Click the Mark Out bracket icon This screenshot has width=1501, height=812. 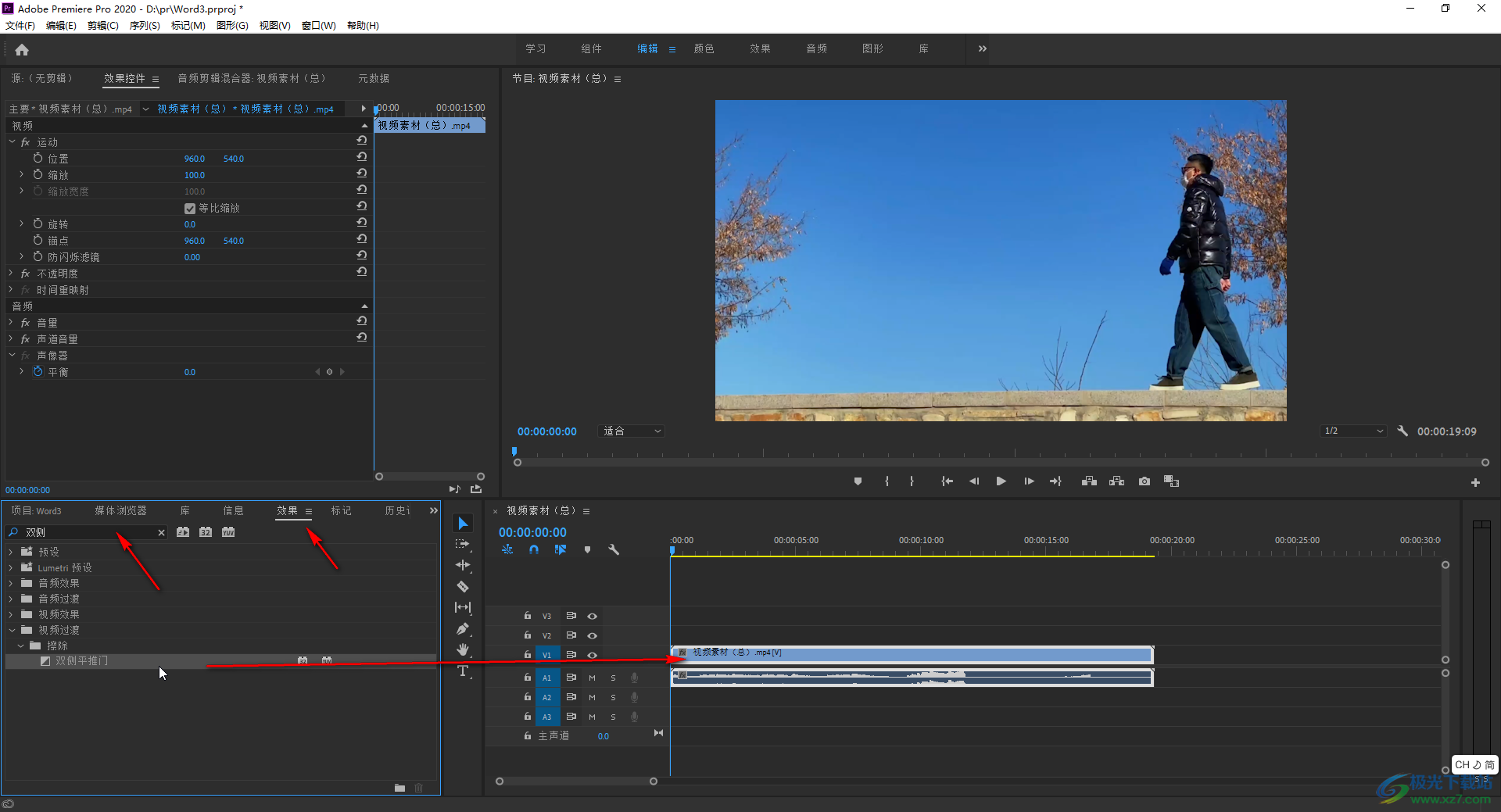click(x=912, y=481)
